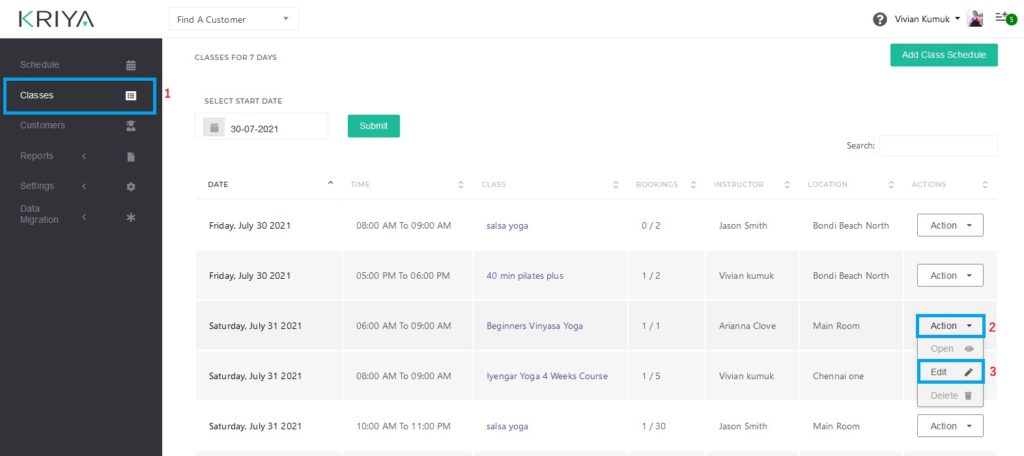Click the Schedule calendar icon in sidebar
The image size is (1024, 456).
[130, 65]
